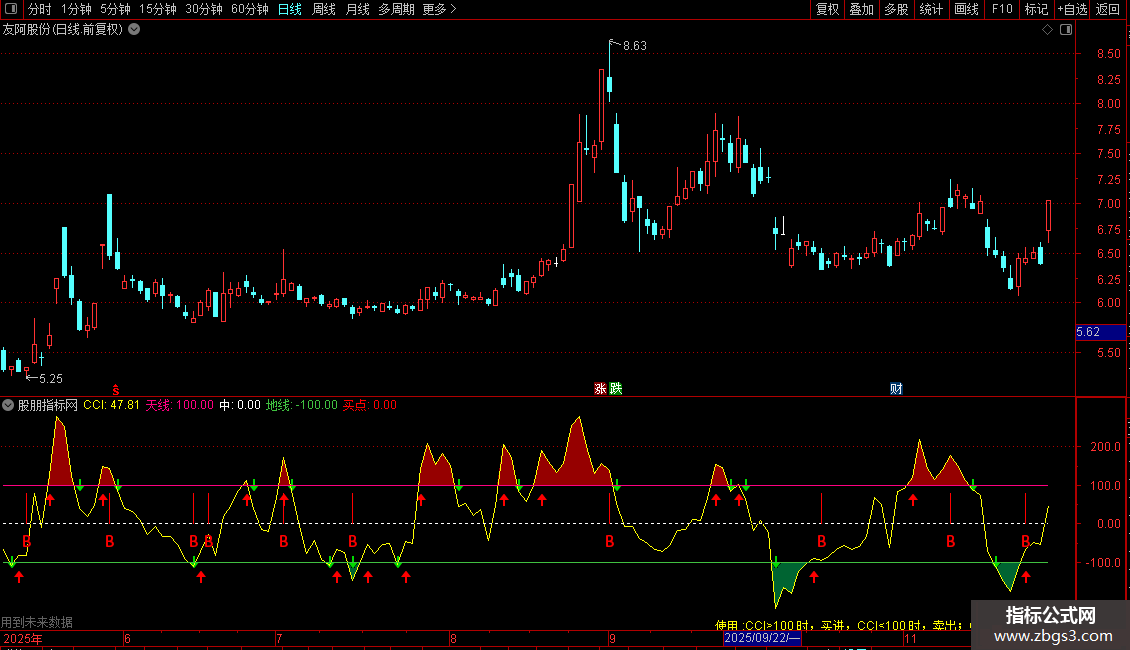Click the 返回 back button
Image resolution: width=1130 pixels, height=650 pixels.
[x=1108, y=9]
